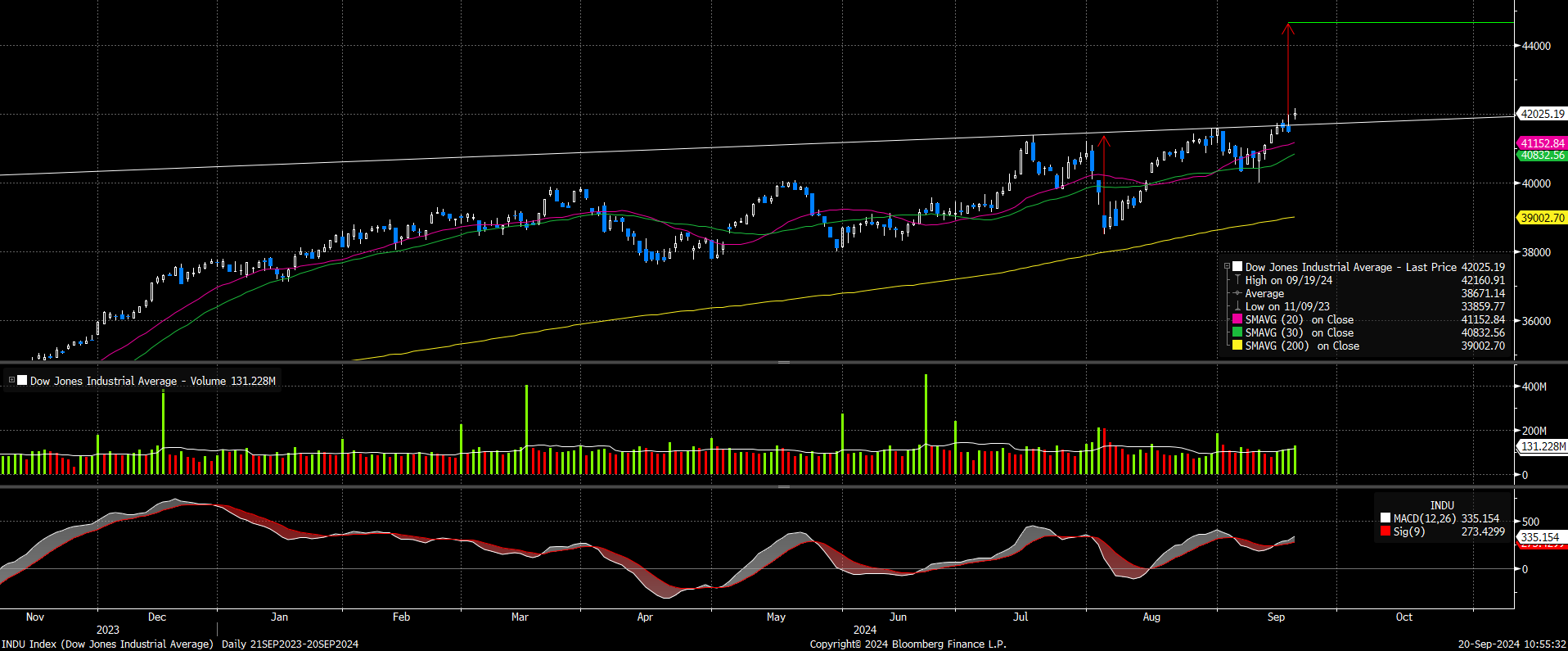Open the white Volume legend color swatch
The height and width of the screenshot is (651, 1568).
click(x=22, y=380)
